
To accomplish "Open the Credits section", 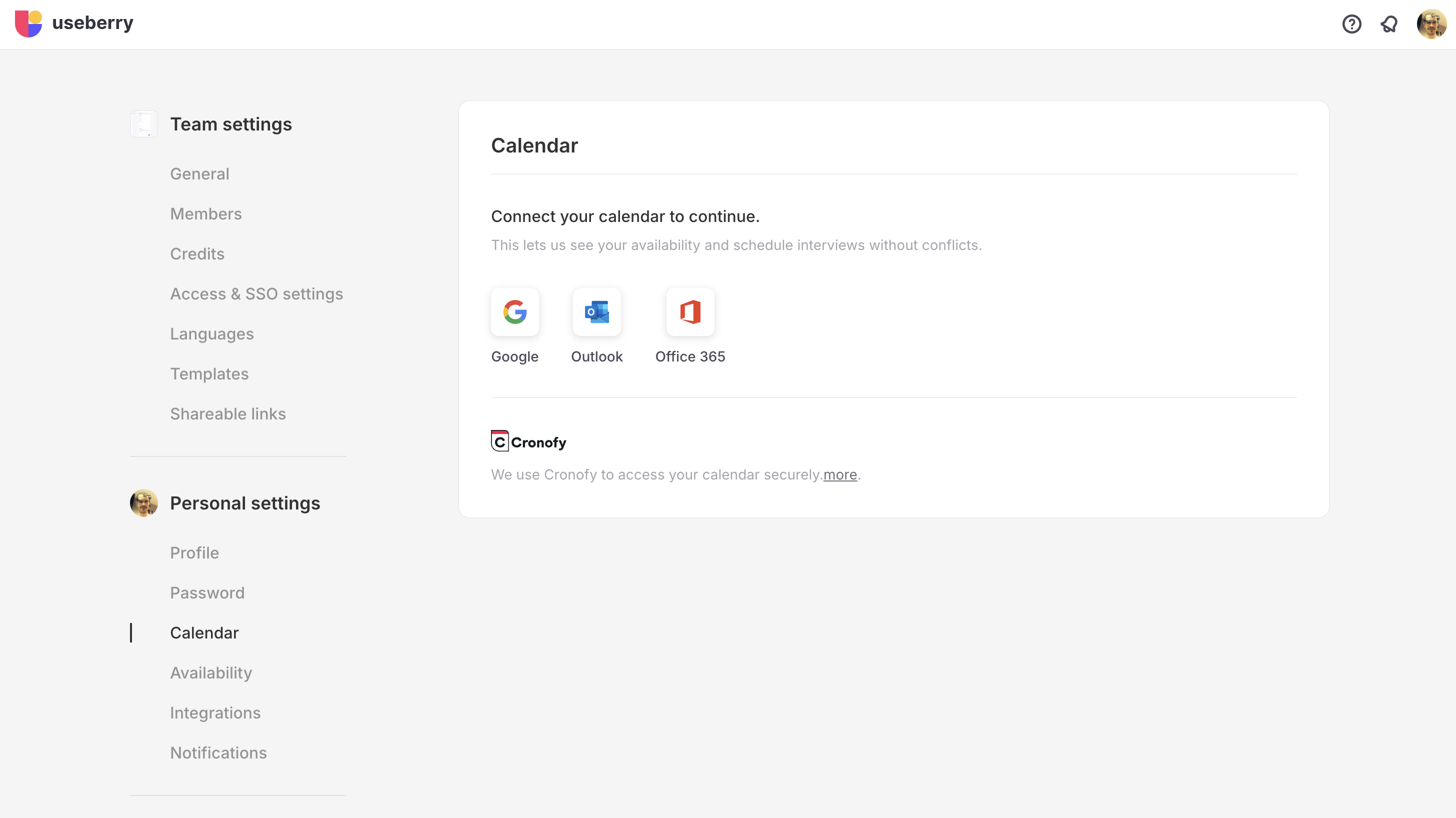I will (x=197, y=254).
